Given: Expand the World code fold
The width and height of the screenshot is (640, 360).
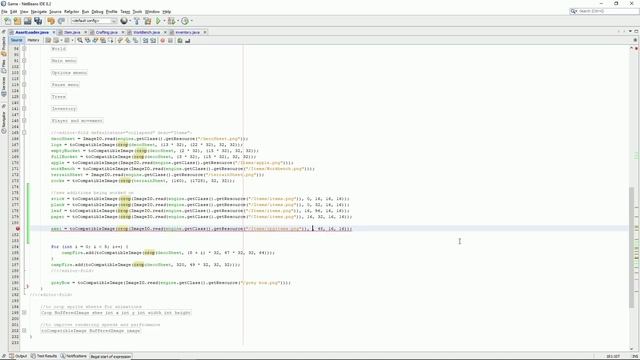Looking at the screenshot, I should pyautogui.click(x=24, y=49).
